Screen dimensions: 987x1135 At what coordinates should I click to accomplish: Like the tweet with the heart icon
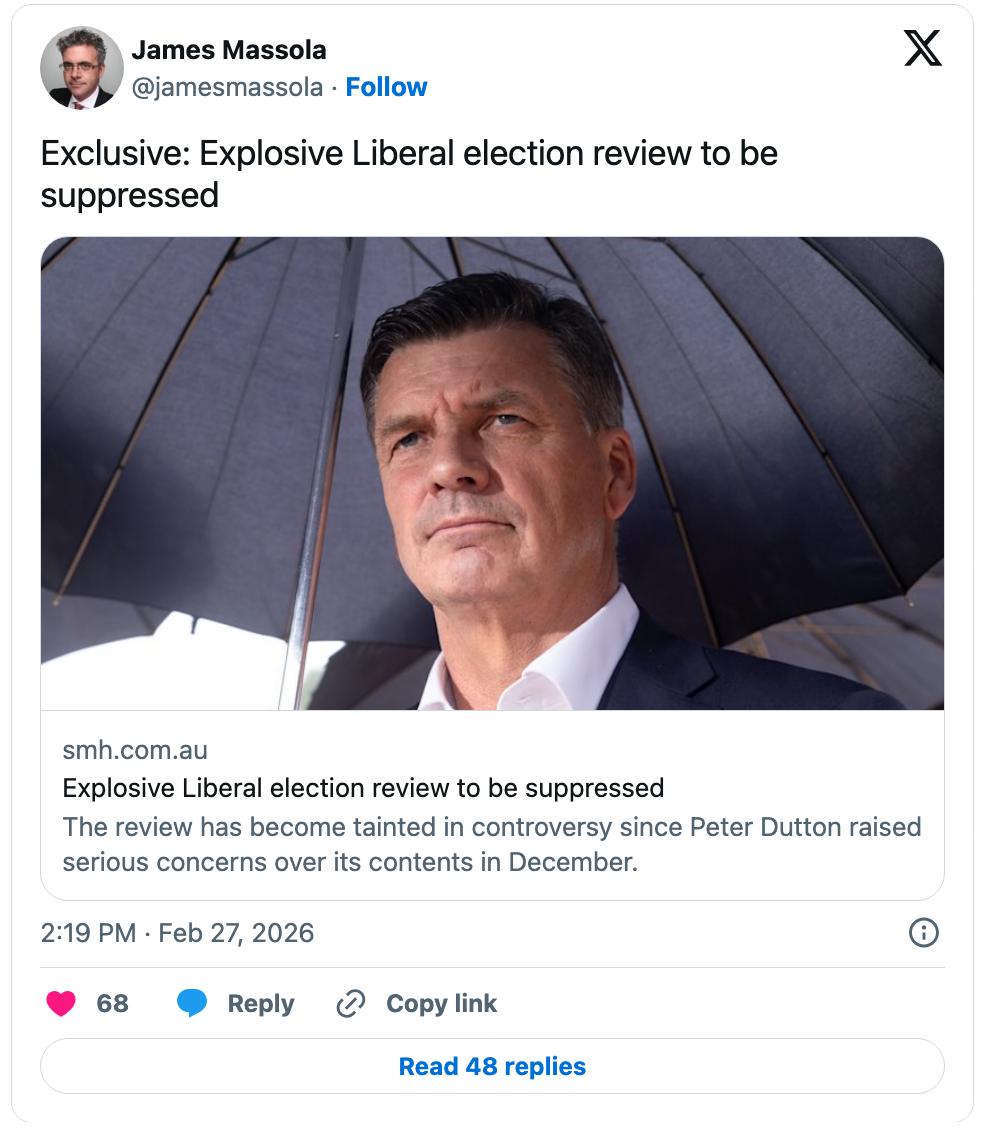61,1004
